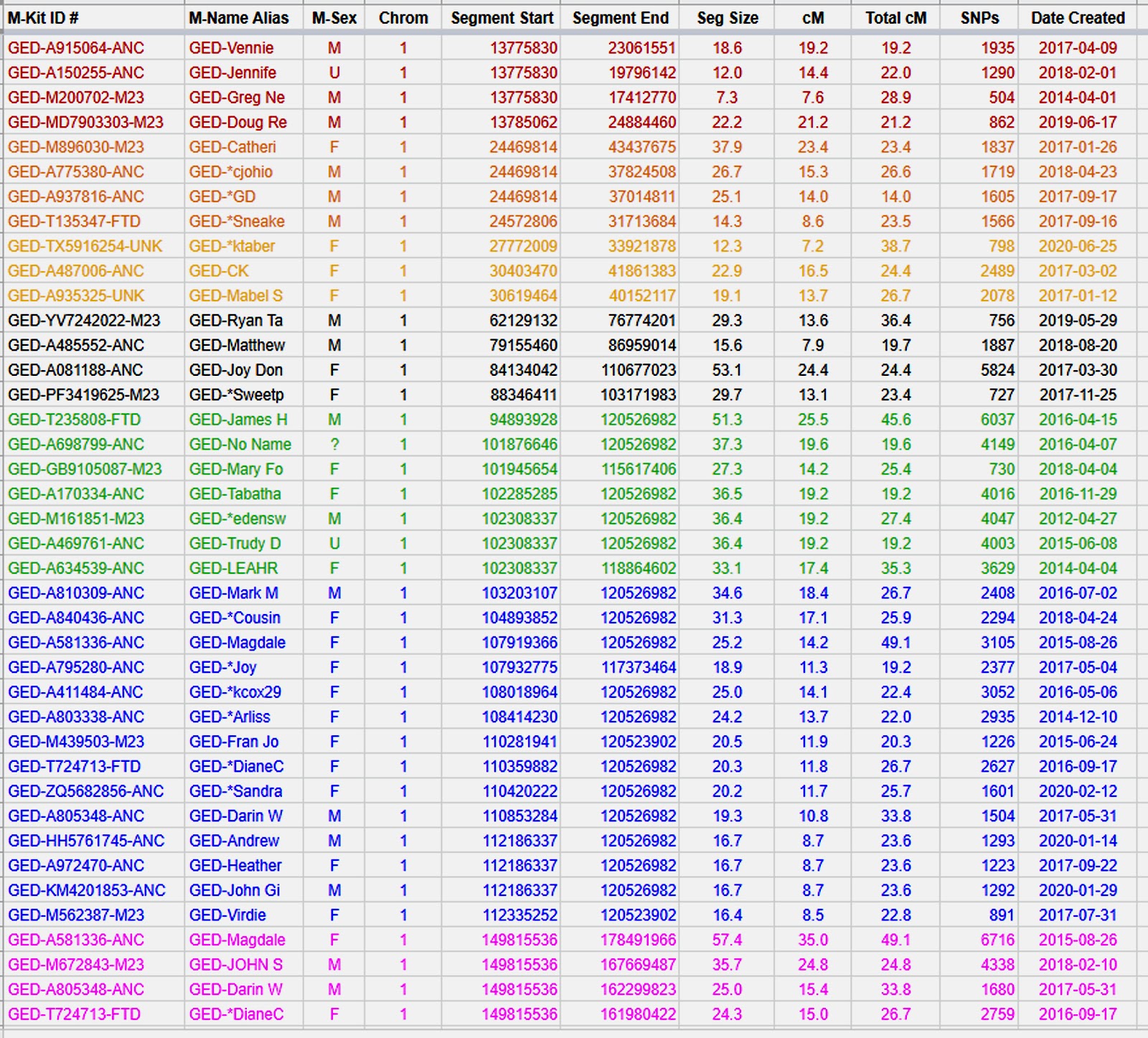1148x1038 pixels.
Task: Select kit ID GED-HH5761745-ANC
Action: (86, 841)
